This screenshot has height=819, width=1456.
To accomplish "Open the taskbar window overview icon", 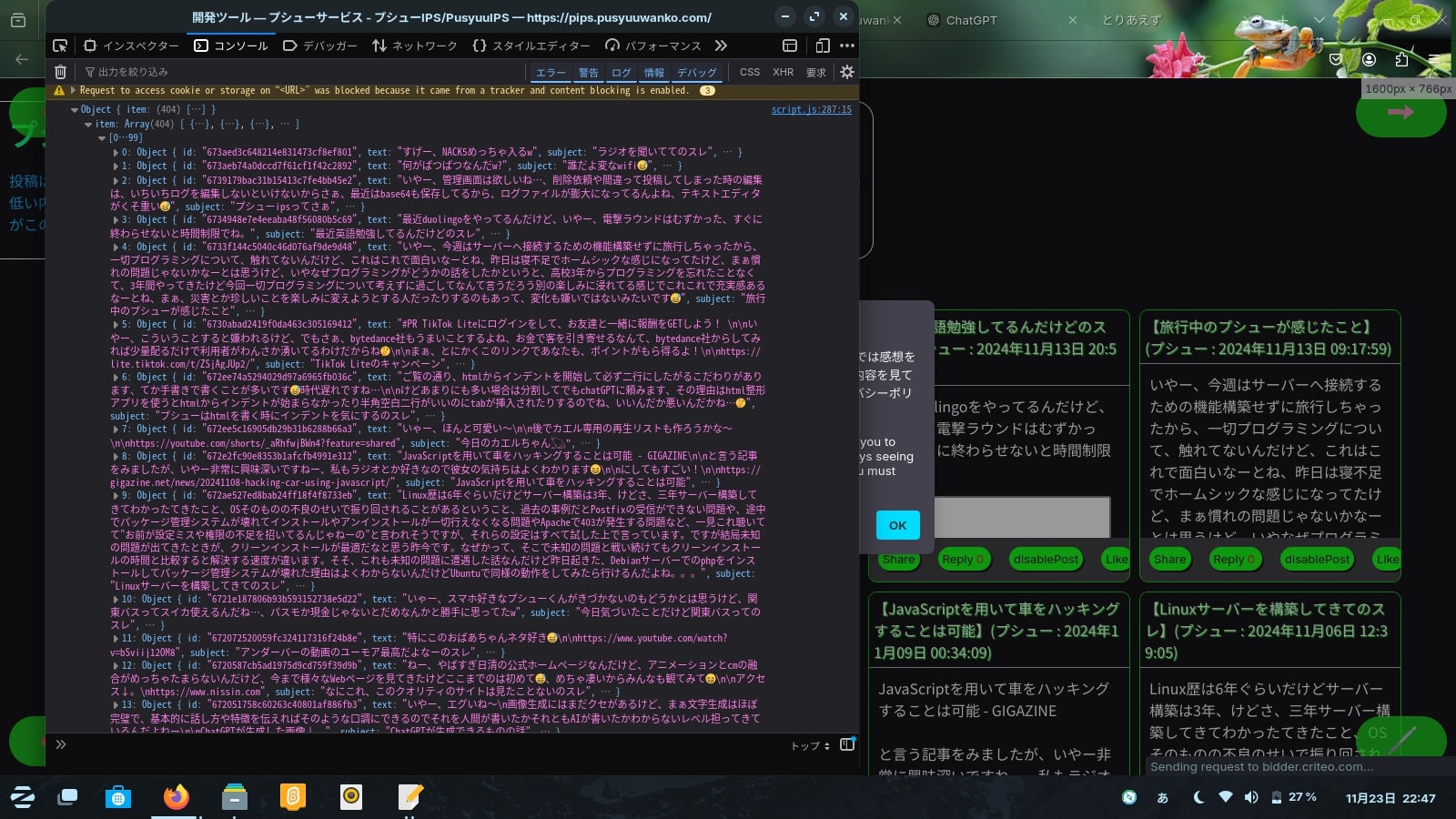I will [x=67, y=797].
